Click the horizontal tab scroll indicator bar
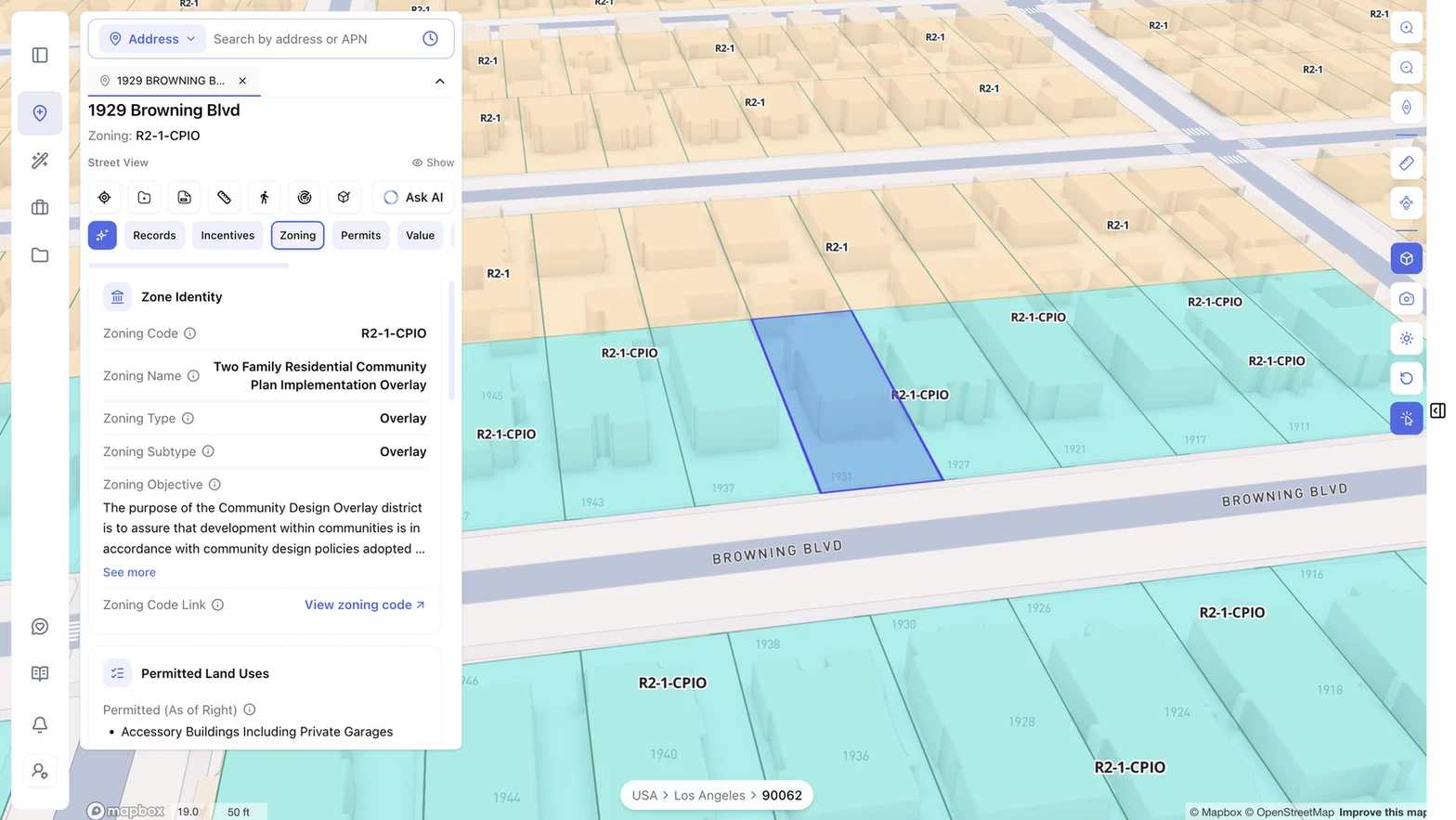This screenshot has width=1456, height=820. [x=188, y=266]
